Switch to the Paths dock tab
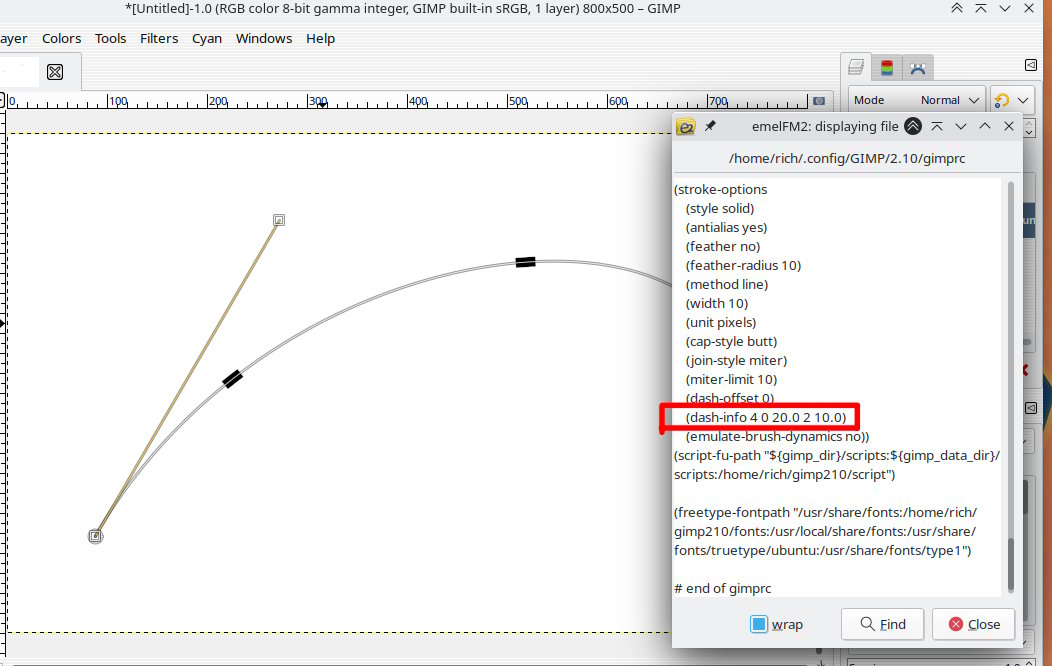Viewport: 1052px width, 666px height. (x=918, y=68)
